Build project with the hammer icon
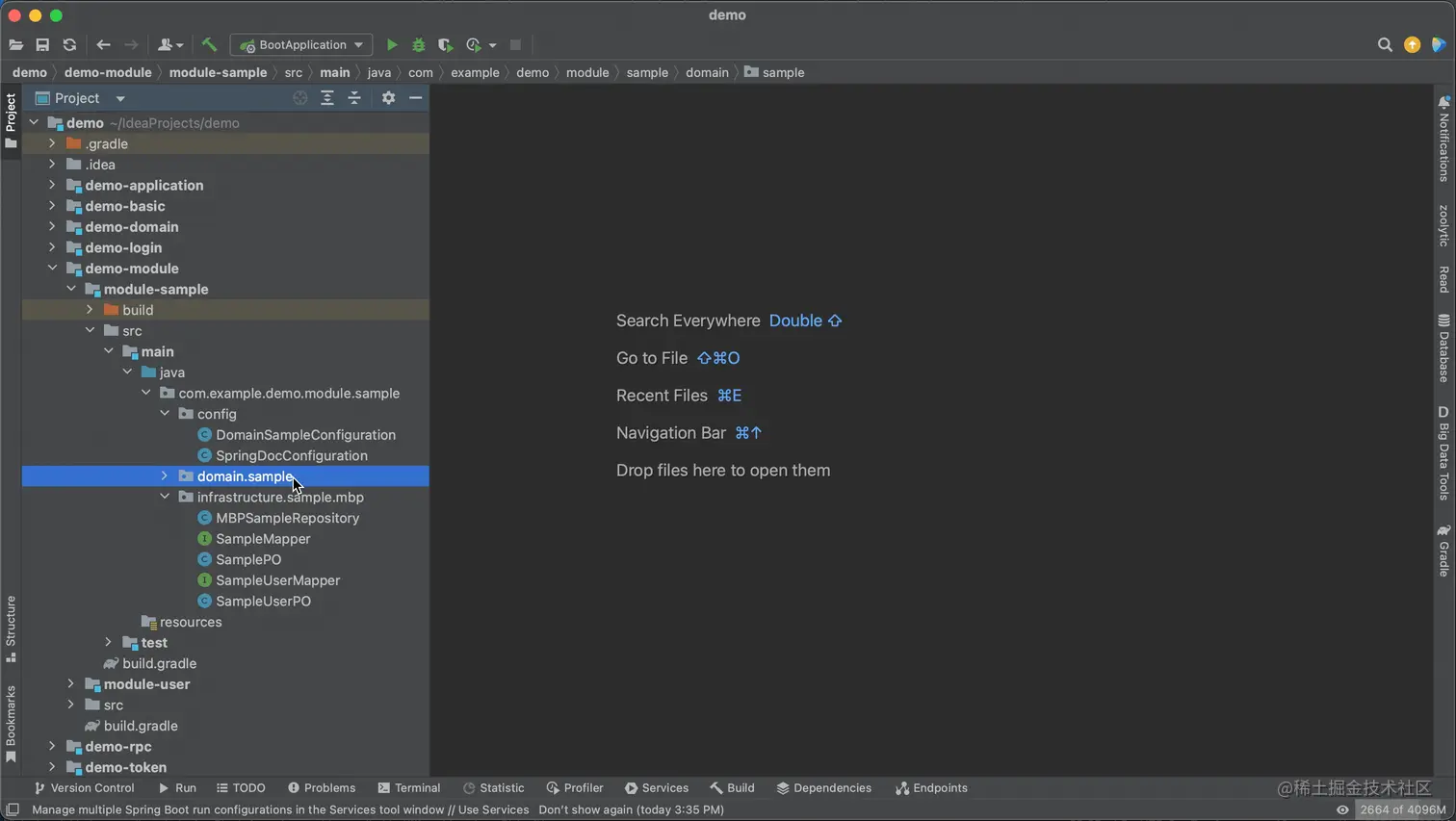 209,45
